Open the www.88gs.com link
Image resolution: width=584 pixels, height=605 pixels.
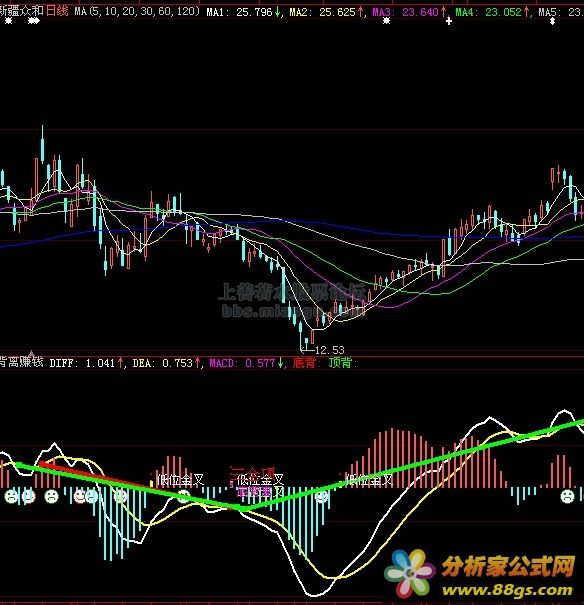click(x=507, y=590)
